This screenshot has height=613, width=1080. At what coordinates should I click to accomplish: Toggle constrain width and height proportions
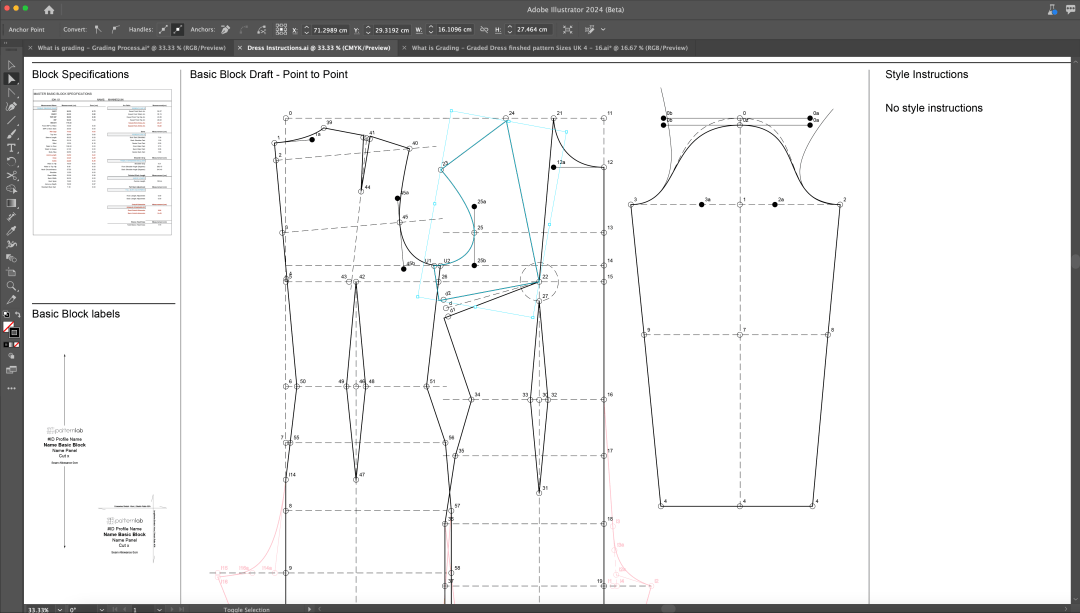484,30
